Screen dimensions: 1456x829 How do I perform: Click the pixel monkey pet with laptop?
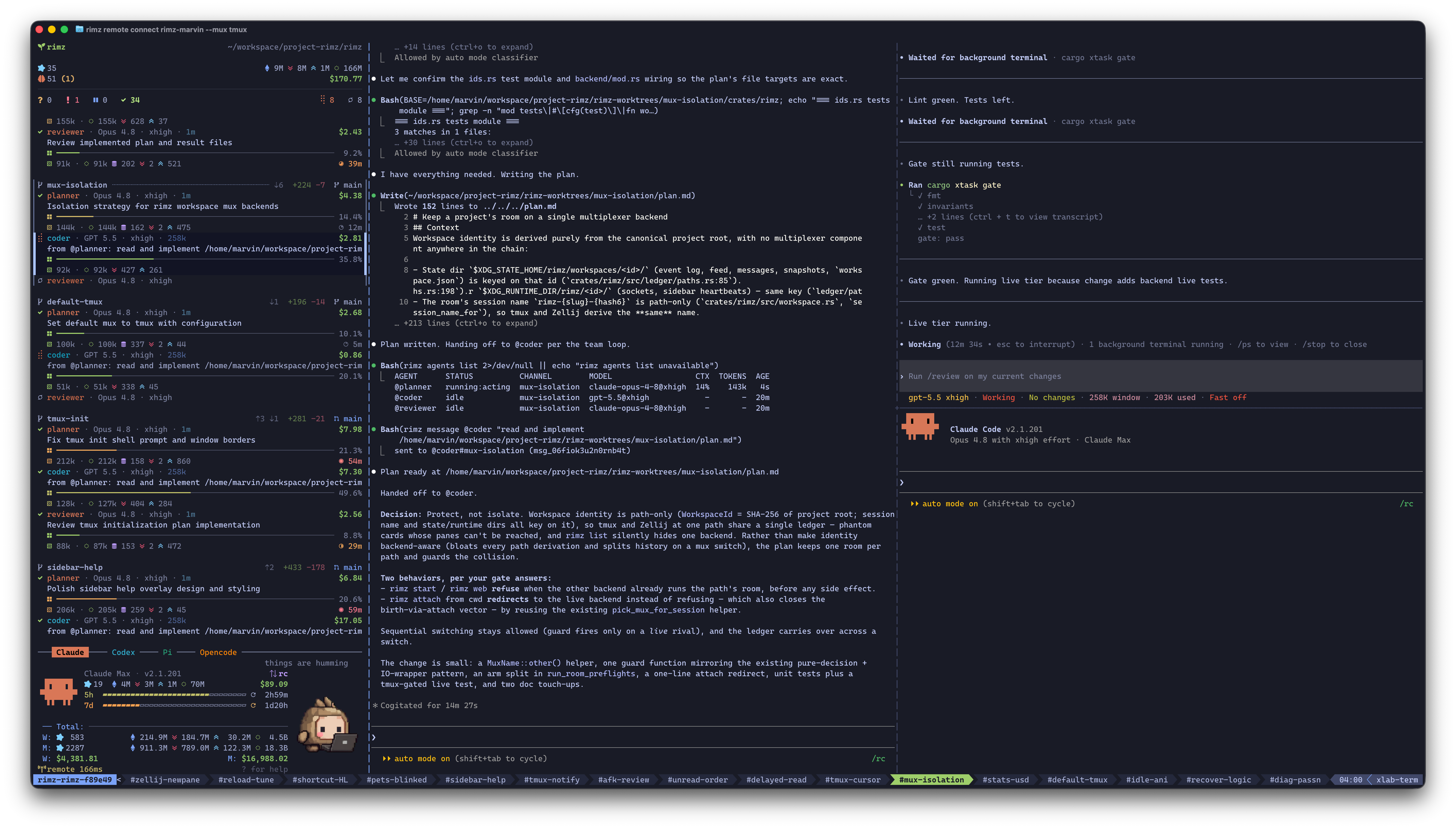click(327, 724)
